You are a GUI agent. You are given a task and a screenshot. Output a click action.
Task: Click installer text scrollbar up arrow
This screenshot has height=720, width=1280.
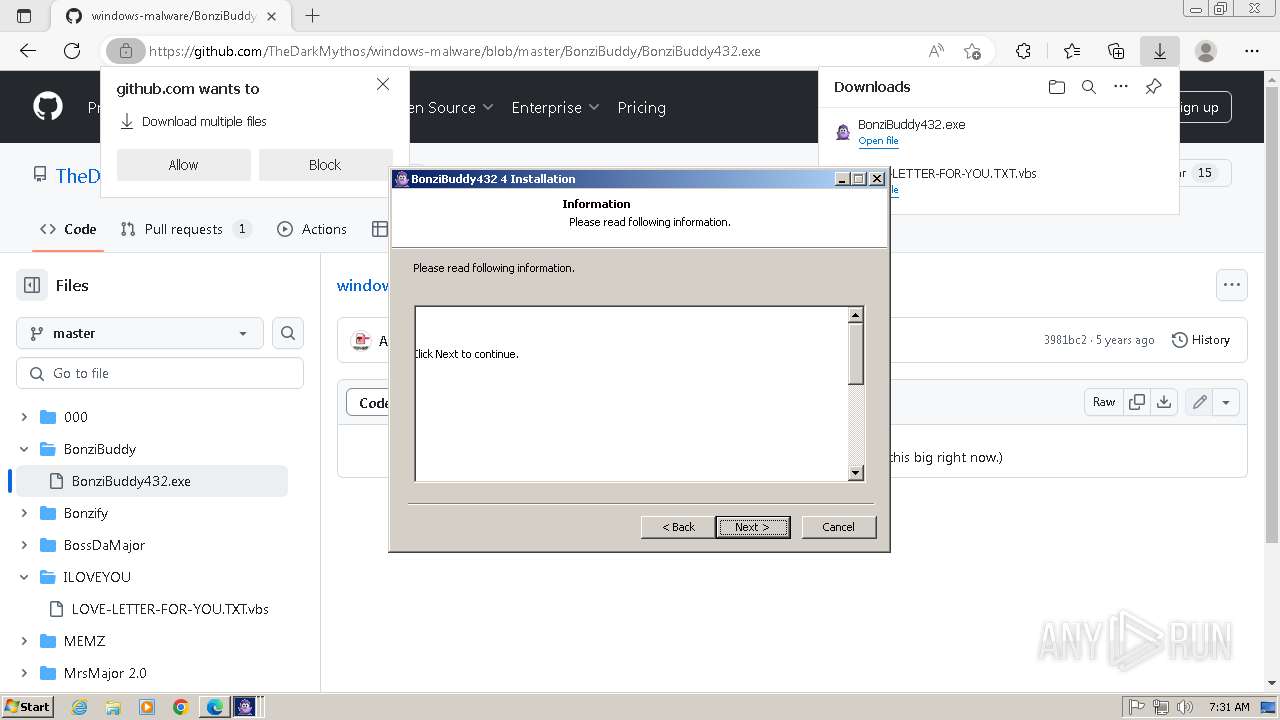click(855, 315)
